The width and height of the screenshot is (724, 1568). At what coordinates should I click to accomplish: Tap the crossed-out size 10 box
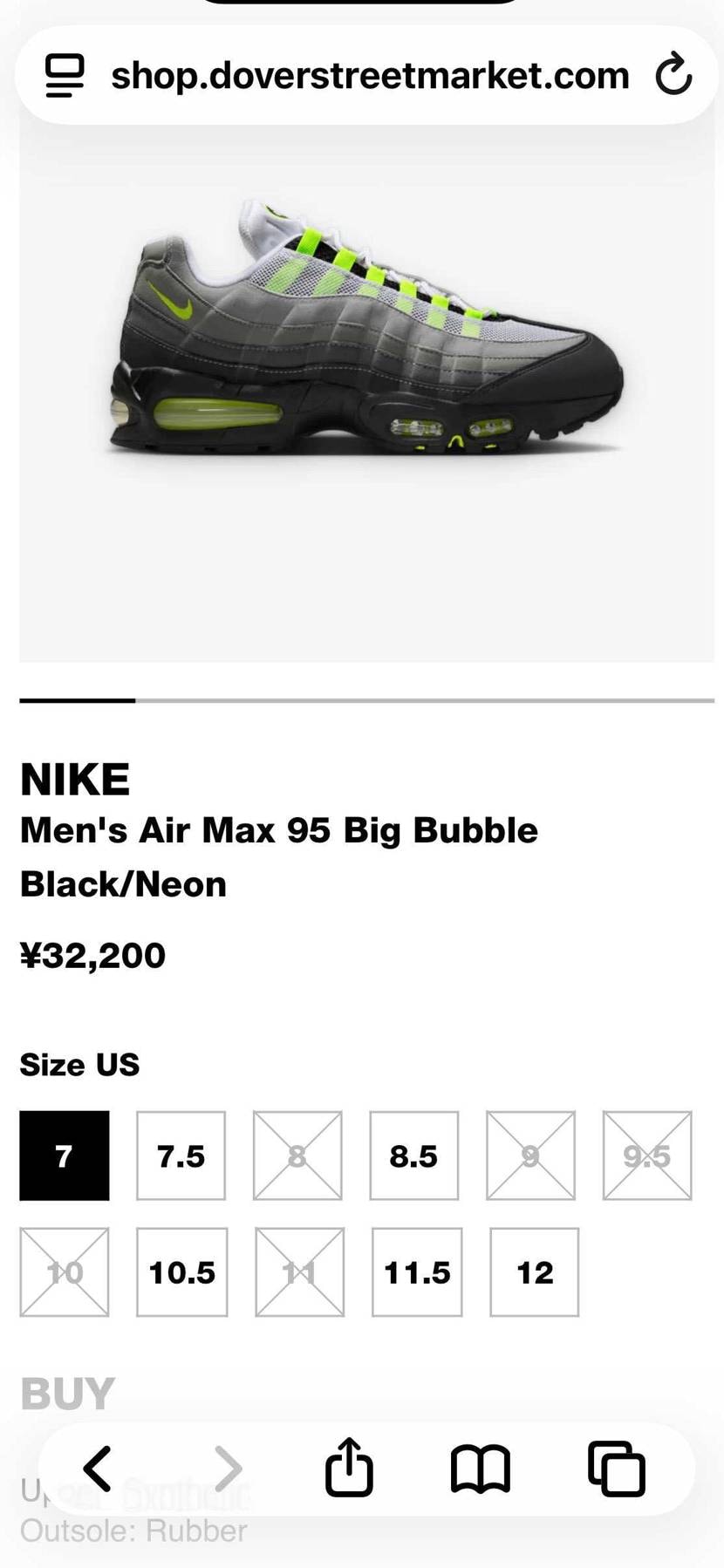point(65,1272)
